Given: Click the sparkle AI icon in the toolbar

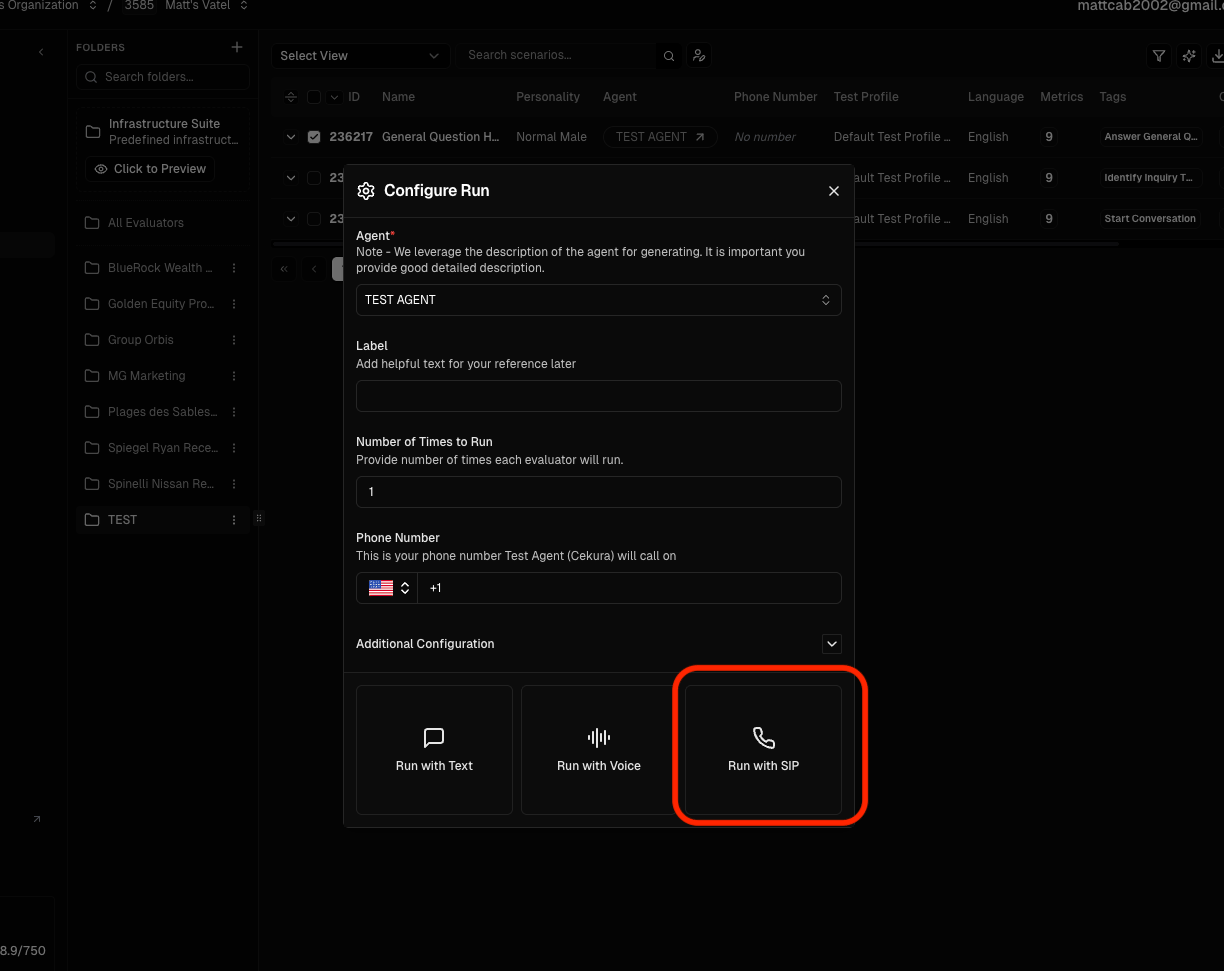Looking at the screenshot, I should (1189, 56).
